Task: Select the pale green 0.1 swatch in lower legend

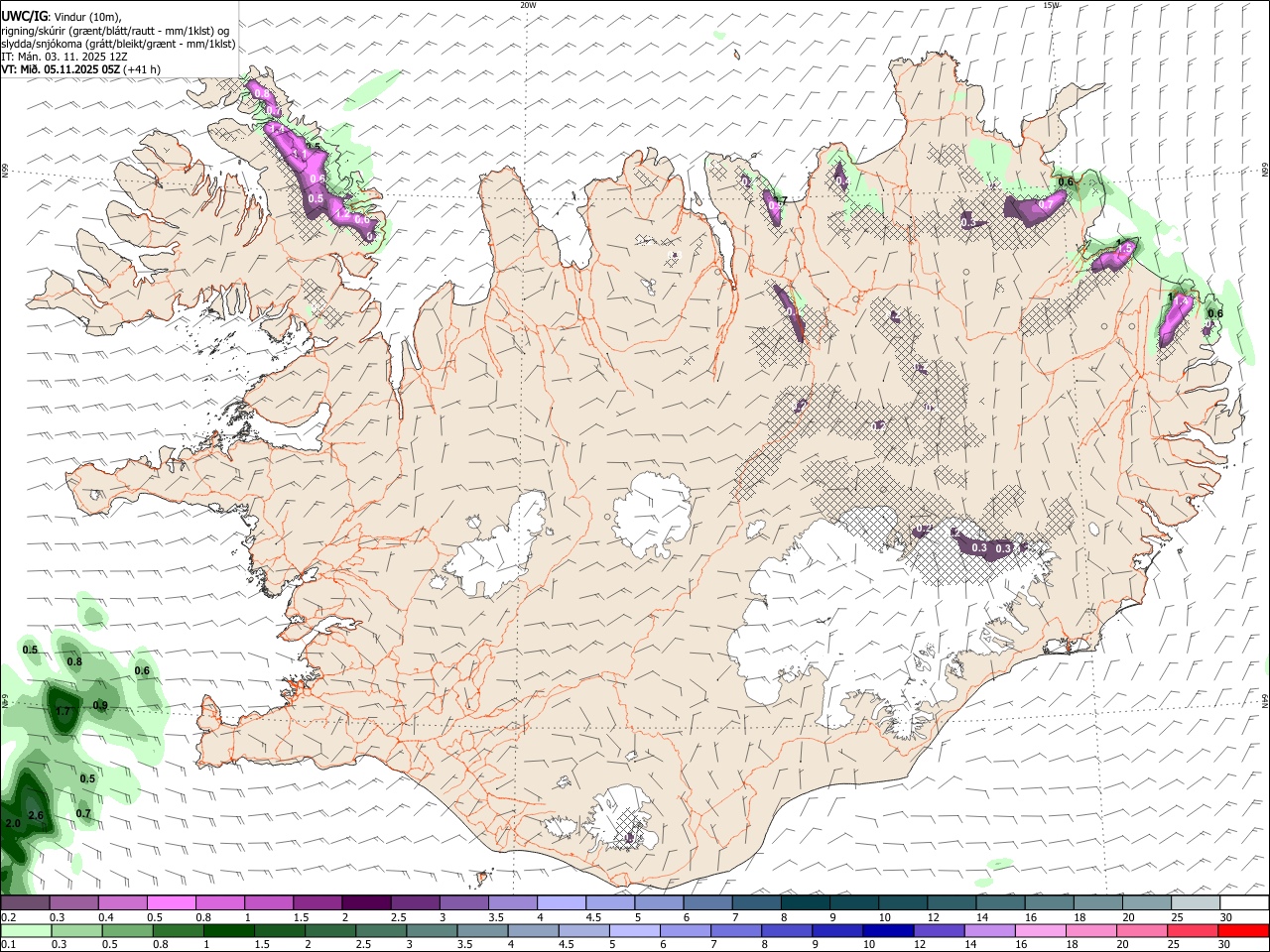Action: point(26,931)
